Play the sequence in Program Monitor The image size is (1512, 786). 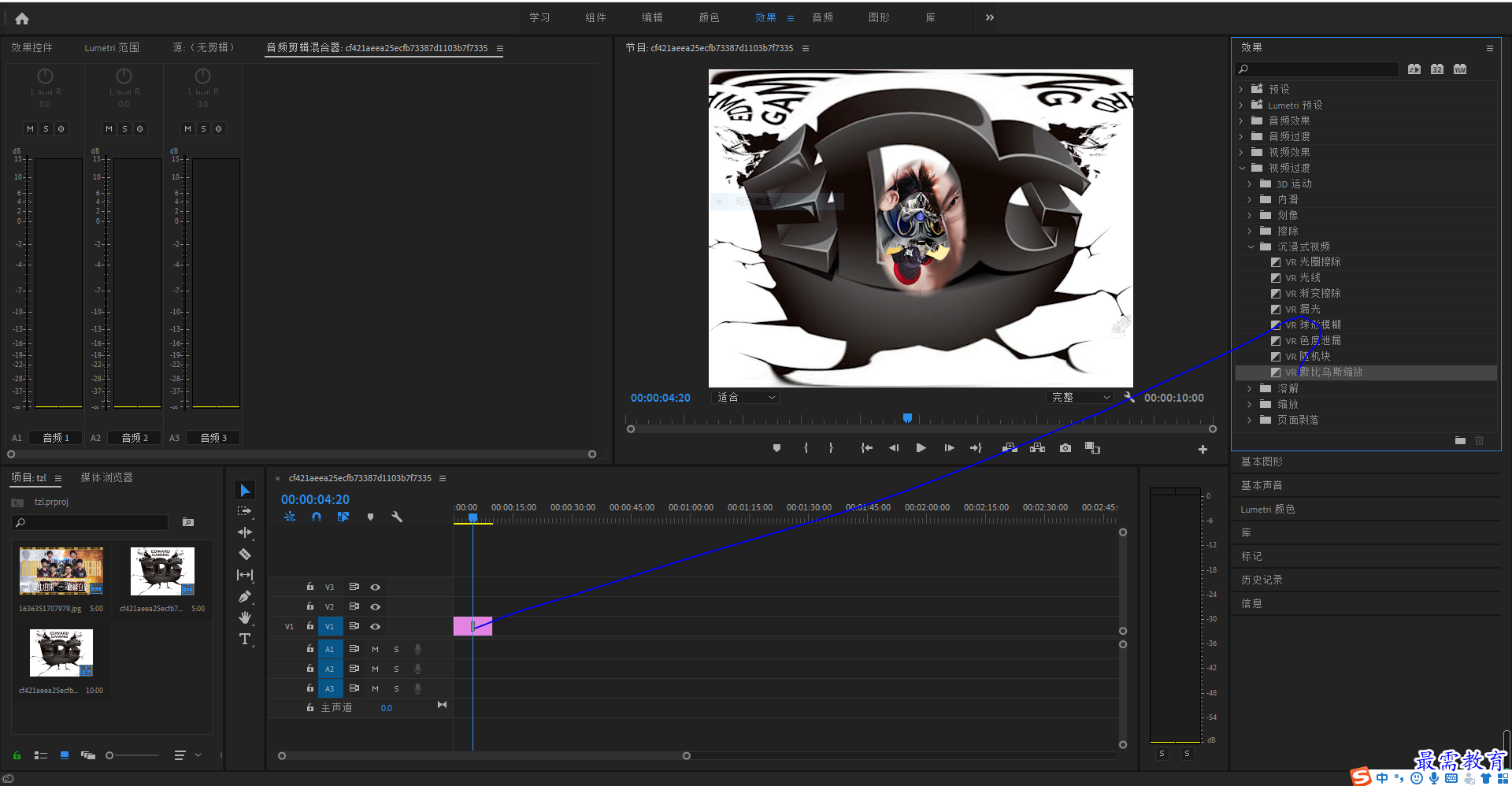click(921, 448)
